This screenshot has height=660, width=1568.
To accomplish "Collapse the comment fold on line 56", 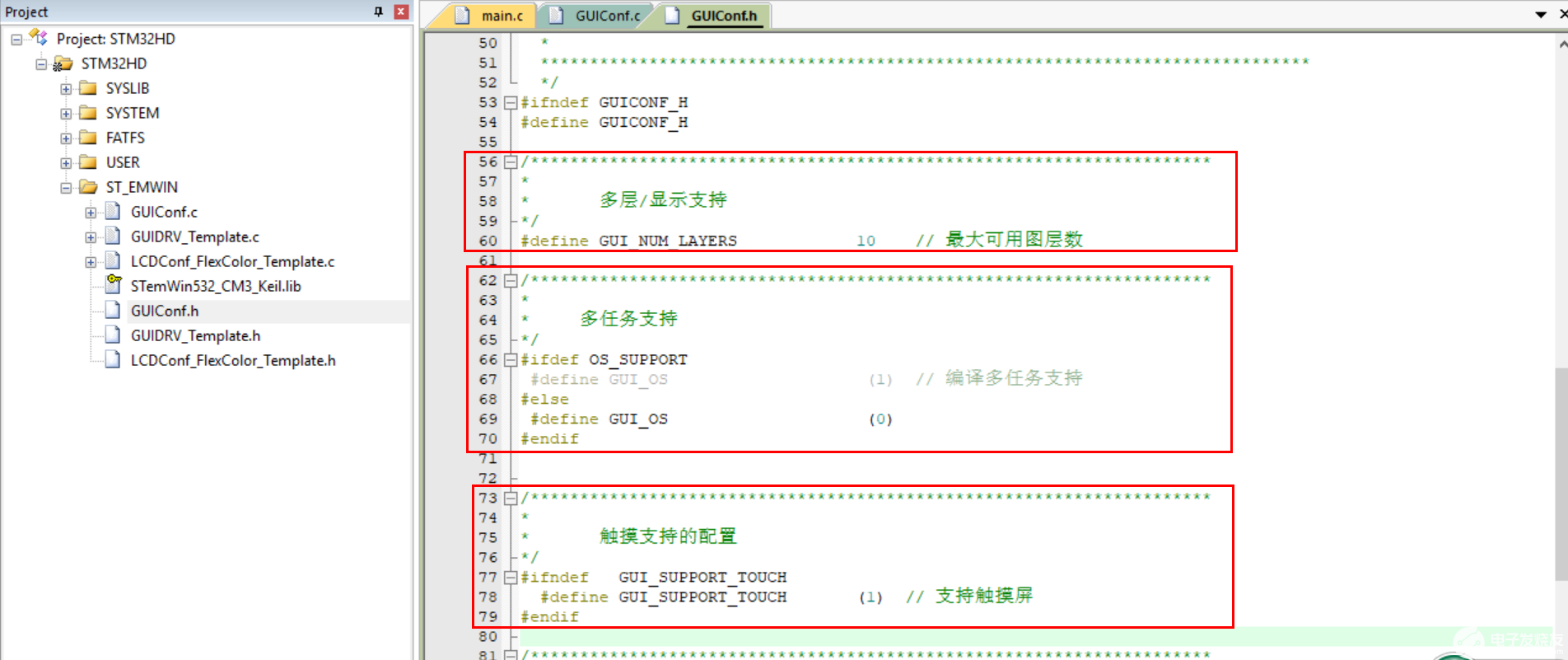I will click(x=511, y=162).
